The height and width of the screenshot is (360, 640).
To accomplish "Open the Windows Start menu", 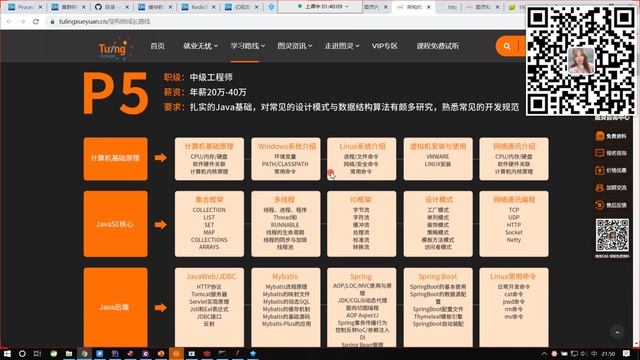I will pos(7,353).
